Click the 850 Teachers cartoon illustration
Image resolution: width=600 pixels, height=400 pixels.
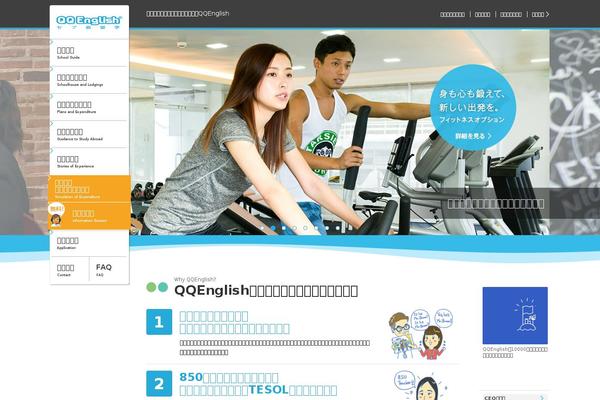tap(419, 385)
